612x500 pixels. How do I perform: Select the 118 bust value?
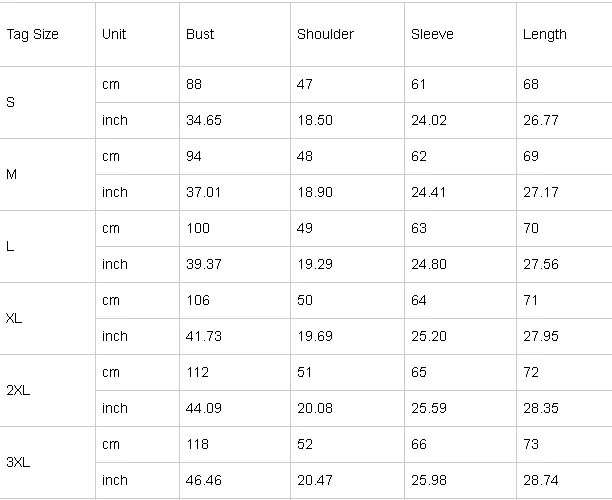(197, 444)
